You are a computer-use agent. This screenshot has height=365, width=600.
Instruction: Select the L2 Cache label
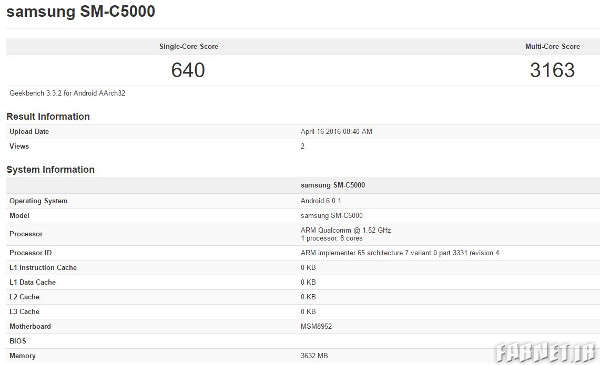coord(24,297)
